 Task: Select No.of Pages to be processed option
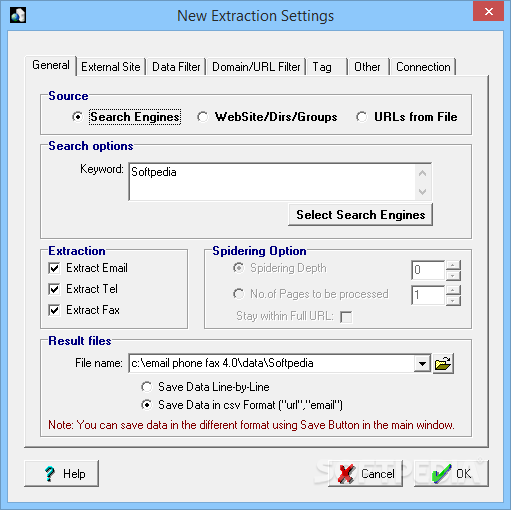pyautogui.click(x=311, y=294)
